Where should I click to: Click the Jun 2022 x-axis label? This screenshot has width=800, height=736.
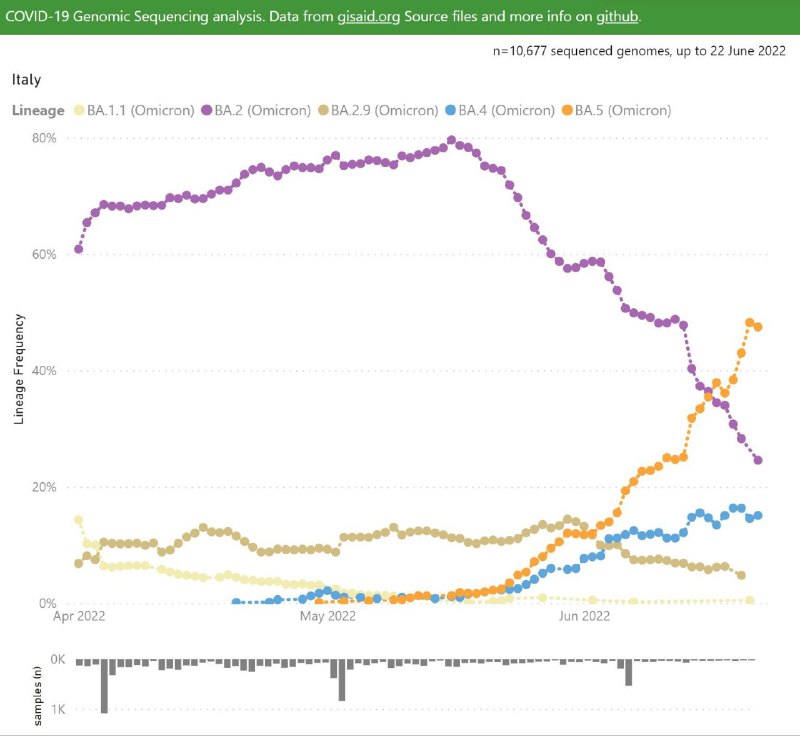pyautogui.click(x=584, y=616)
